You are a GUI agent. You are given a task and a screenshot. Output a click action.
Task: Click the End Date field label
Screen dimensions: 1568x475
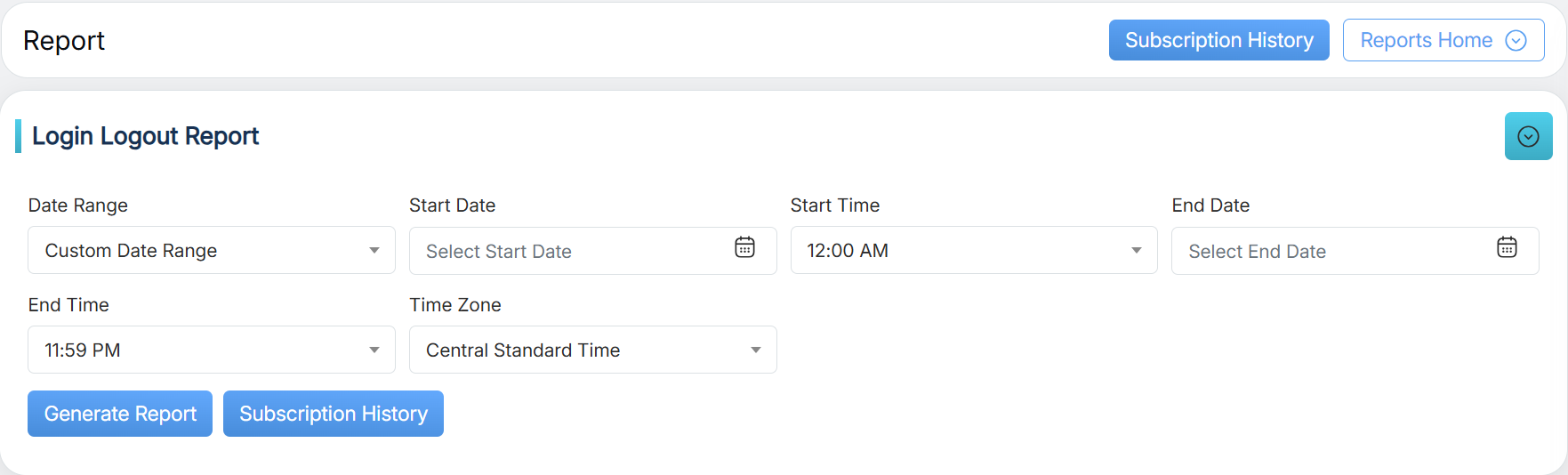(x=1210, y=205)
